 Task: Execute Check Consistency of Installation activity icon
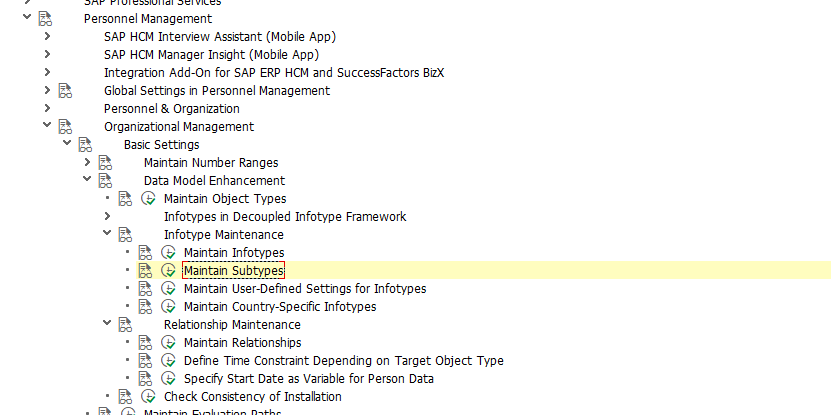[148, 397]
